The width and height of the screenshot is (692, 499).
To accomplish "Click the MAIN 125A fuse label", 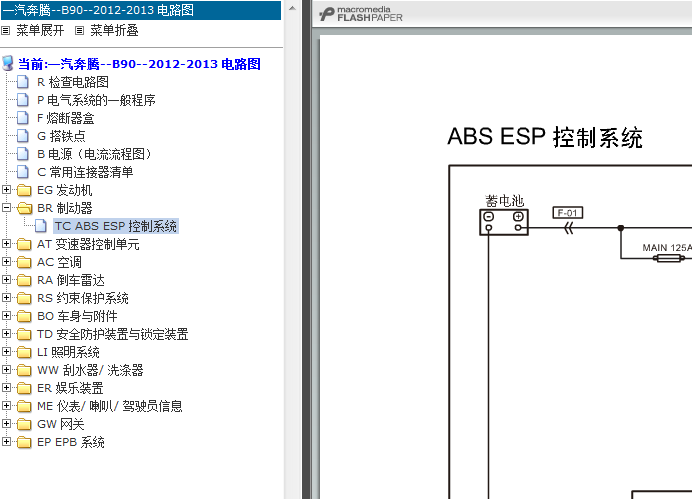I will [x=667, y=248].
